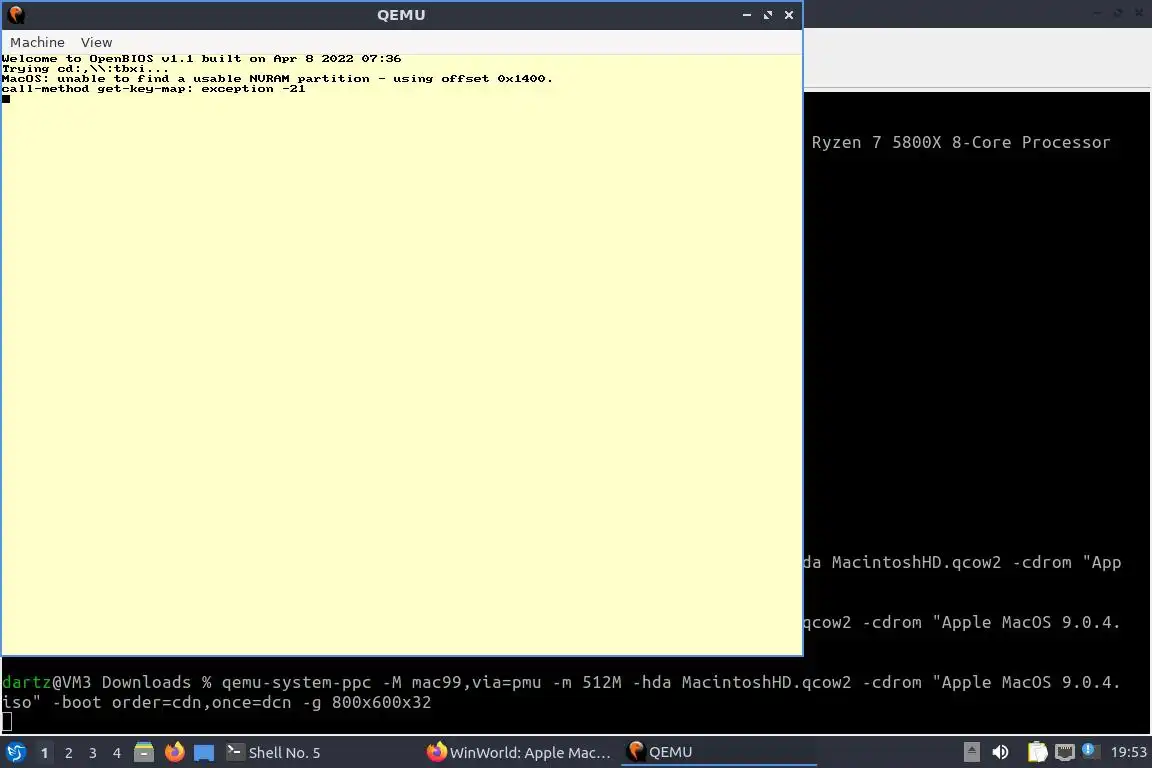Click the blue show-desktop icon in taskbar
Image resolution: width=1152 pixels, height=768 pixels.
(204, 753)
